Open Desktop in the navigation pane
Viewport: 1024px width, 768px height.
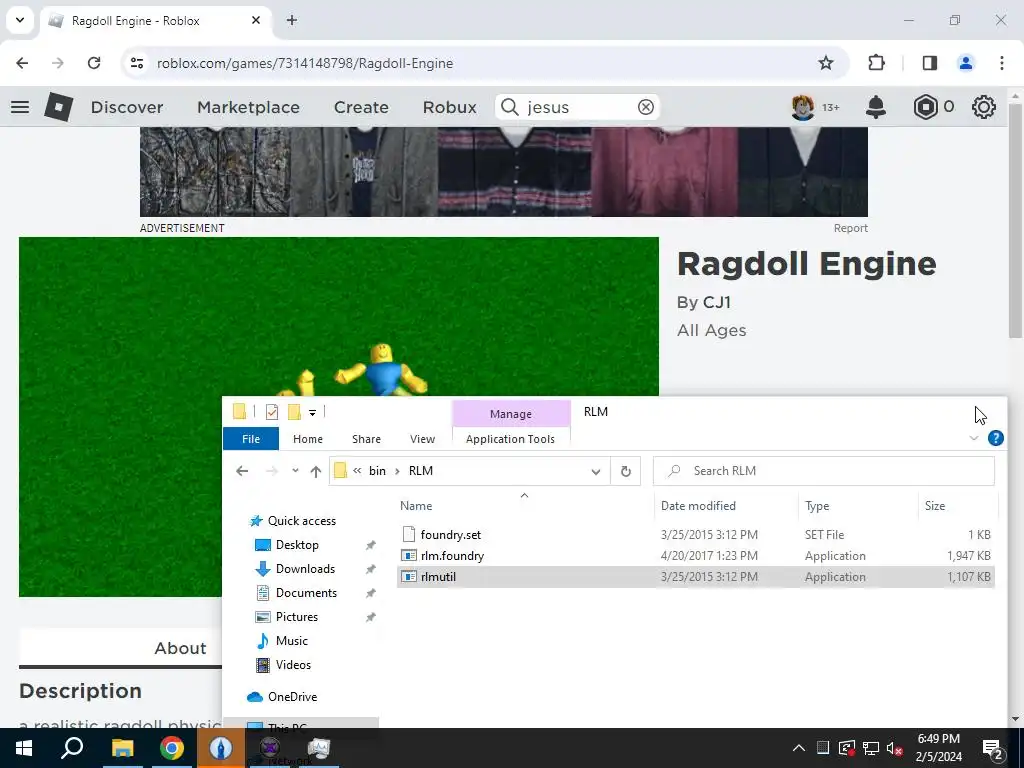297,545
